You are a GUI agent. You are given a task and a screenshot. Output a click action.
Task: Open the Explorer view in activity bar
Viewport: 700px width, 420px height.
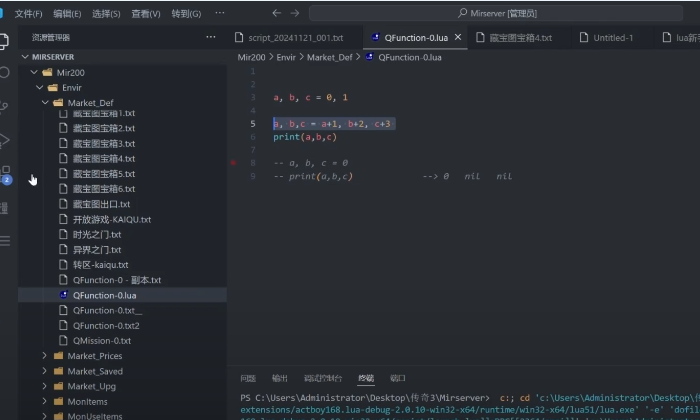8,42
